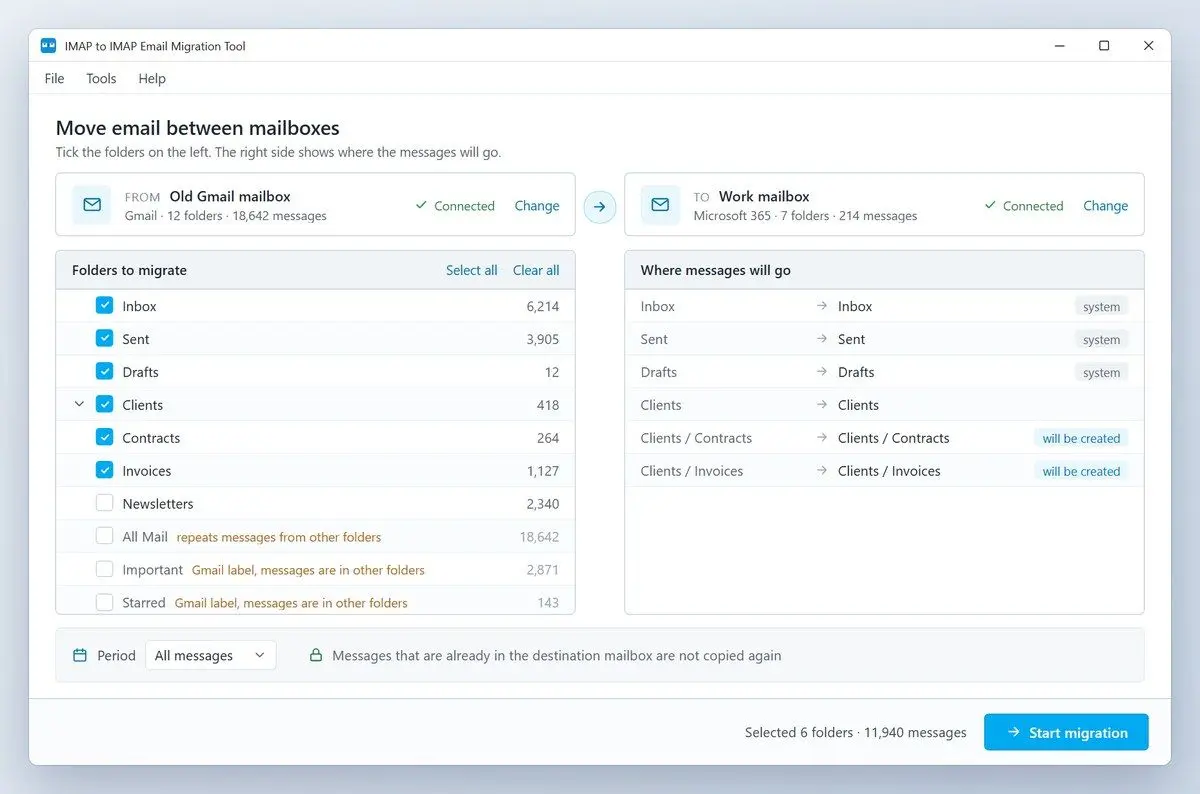Untick the Contracts subfolder checkbox
The image size is (1200, 794).
pos(104,438)
